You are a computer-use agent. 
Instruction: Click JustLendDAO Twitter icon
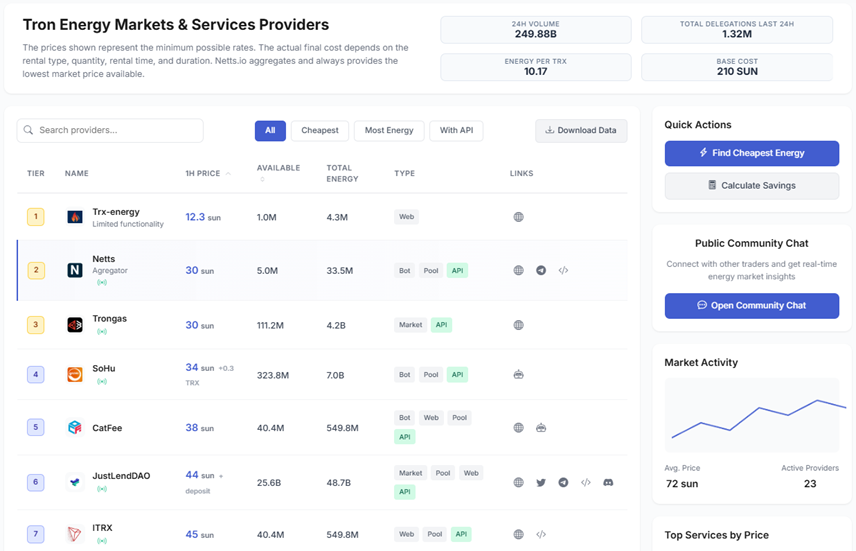click(541, 482)
